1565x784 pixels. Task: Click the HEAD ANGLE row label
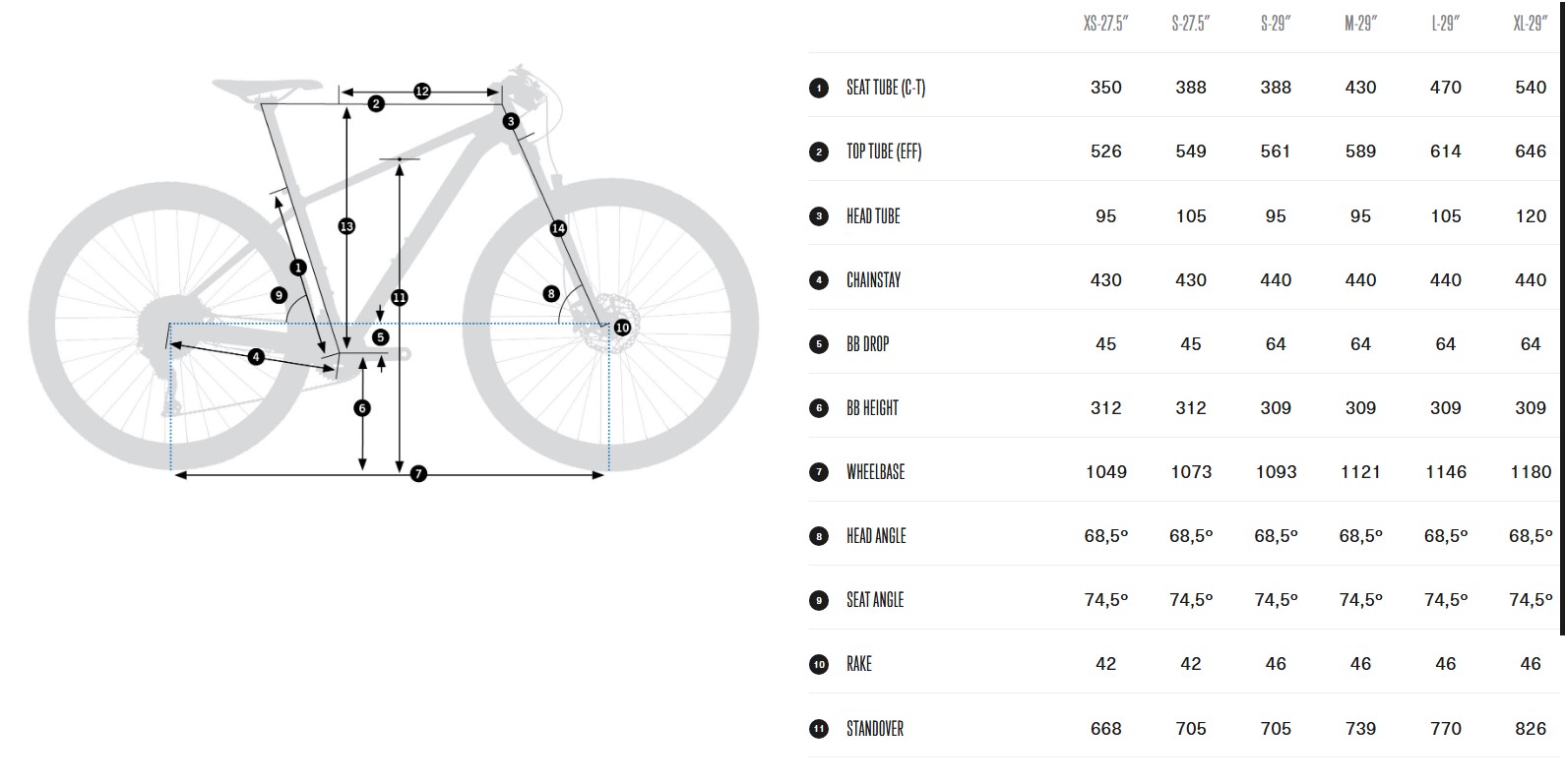click(x=876, y=536)
